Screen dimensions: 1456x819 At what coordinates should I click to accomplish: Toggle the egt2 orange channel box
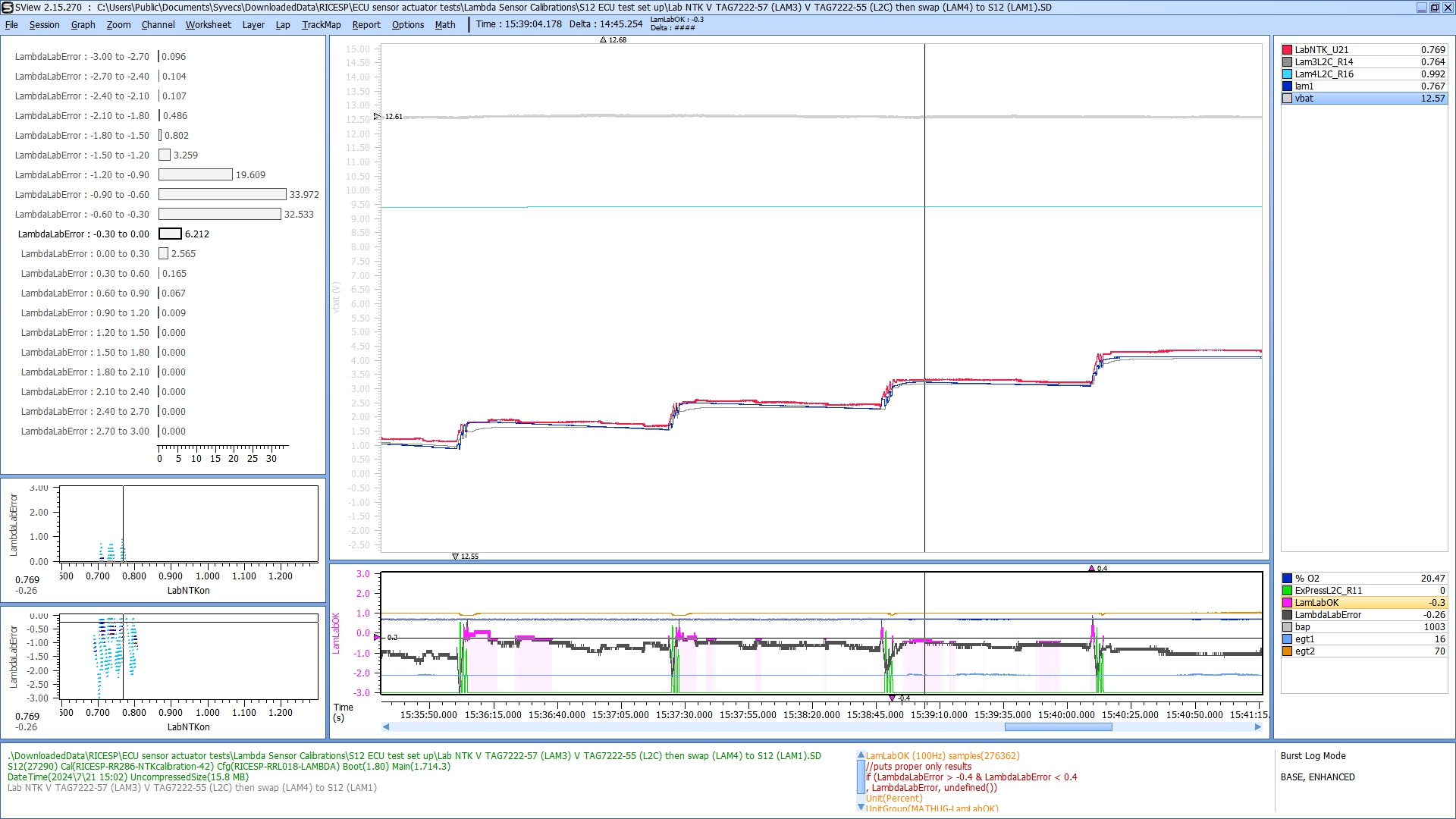click(1287, 651)
